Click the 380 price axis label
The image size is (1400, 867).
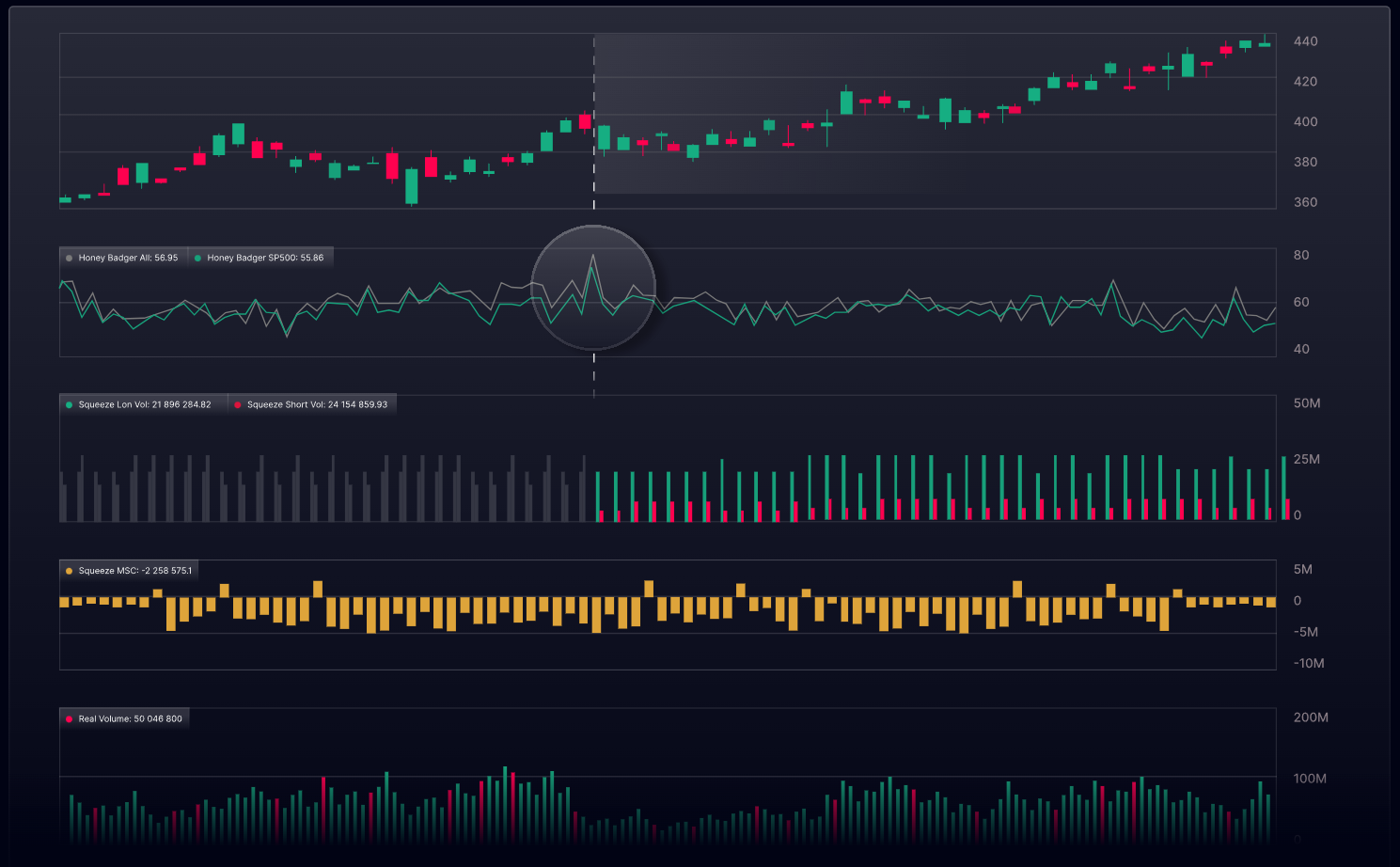coord(1305,162)
